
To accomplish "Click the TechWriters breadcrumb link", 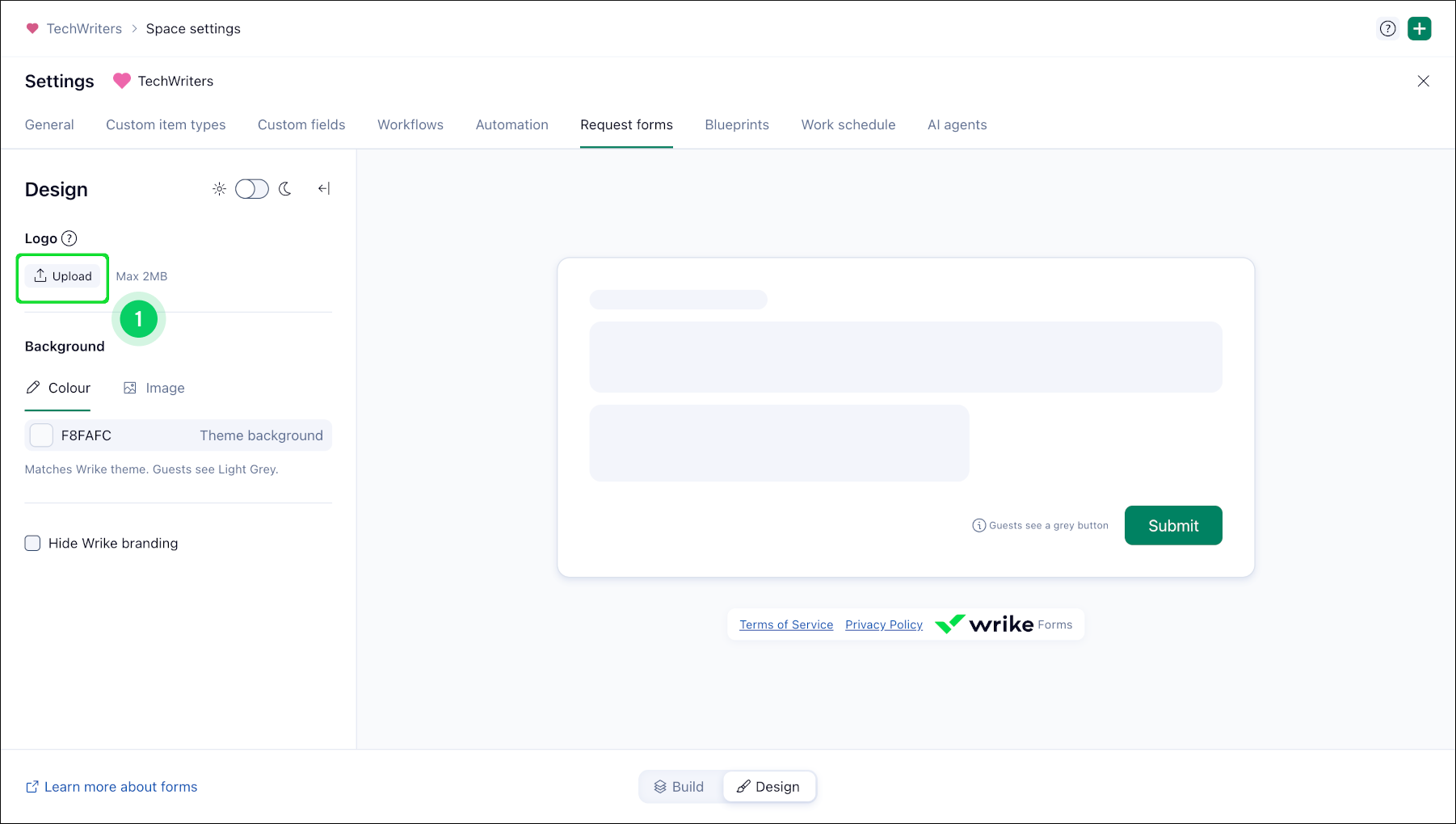I will click(x=84, y=28).
